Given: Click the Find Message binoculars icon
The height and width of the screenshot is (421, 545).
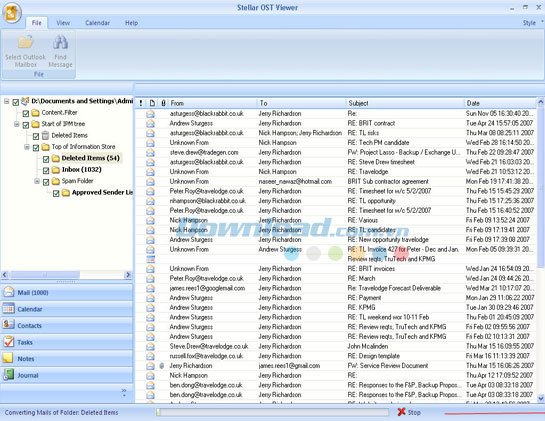Looking at the screenshot, I should point(60,42).
